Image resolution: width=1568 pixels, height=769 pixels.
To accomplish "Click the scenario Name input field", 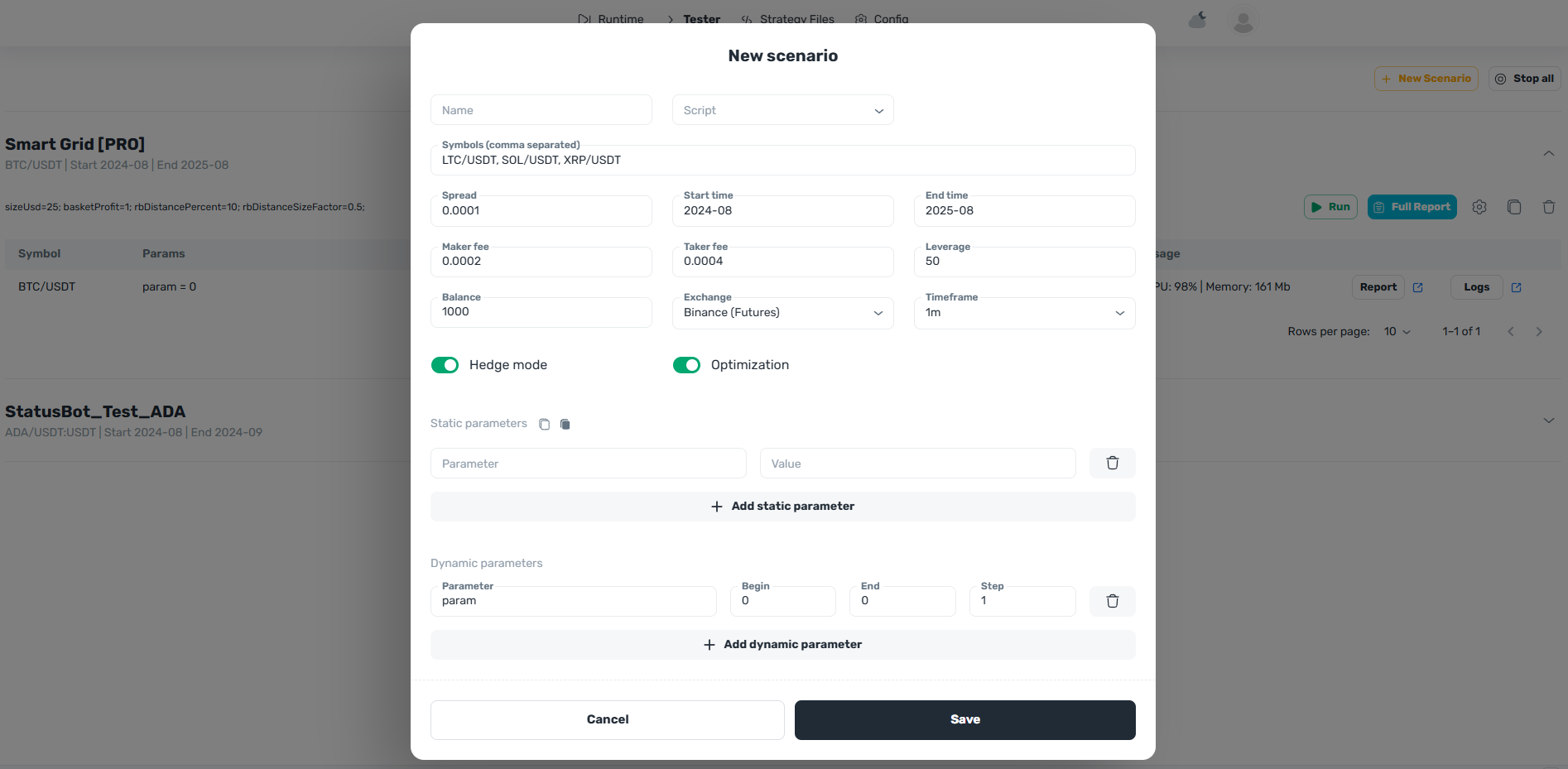I will [x=541, y=110].
